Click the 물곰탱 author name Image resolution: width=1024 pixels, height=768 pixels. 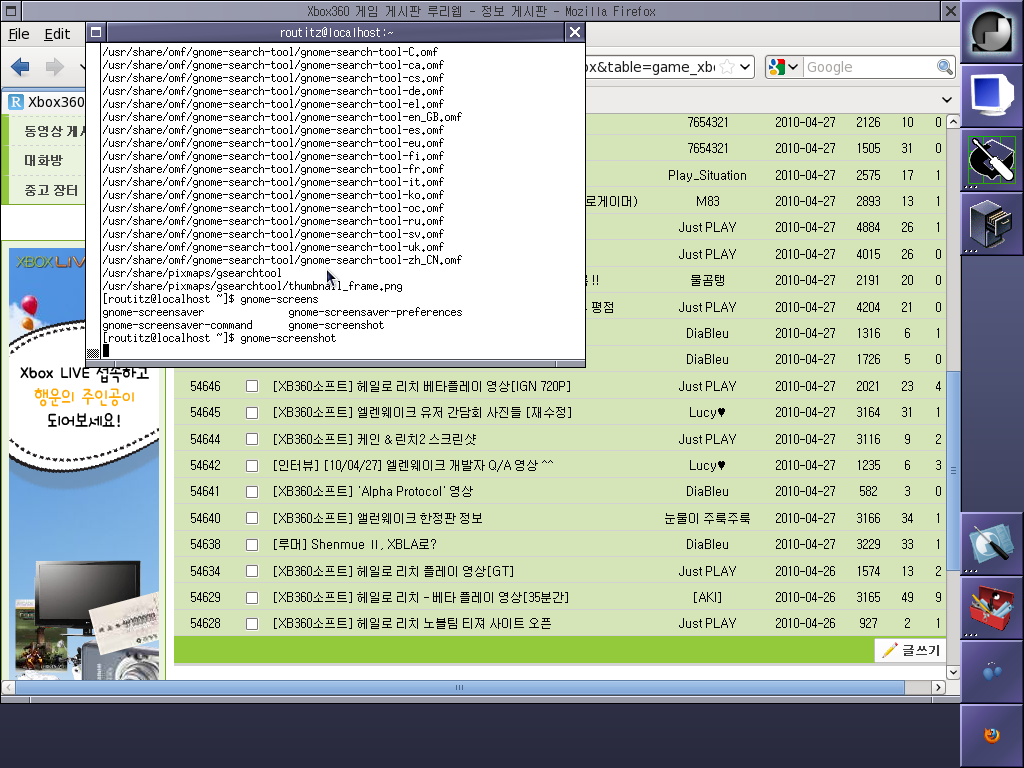(x=707, y=280)
